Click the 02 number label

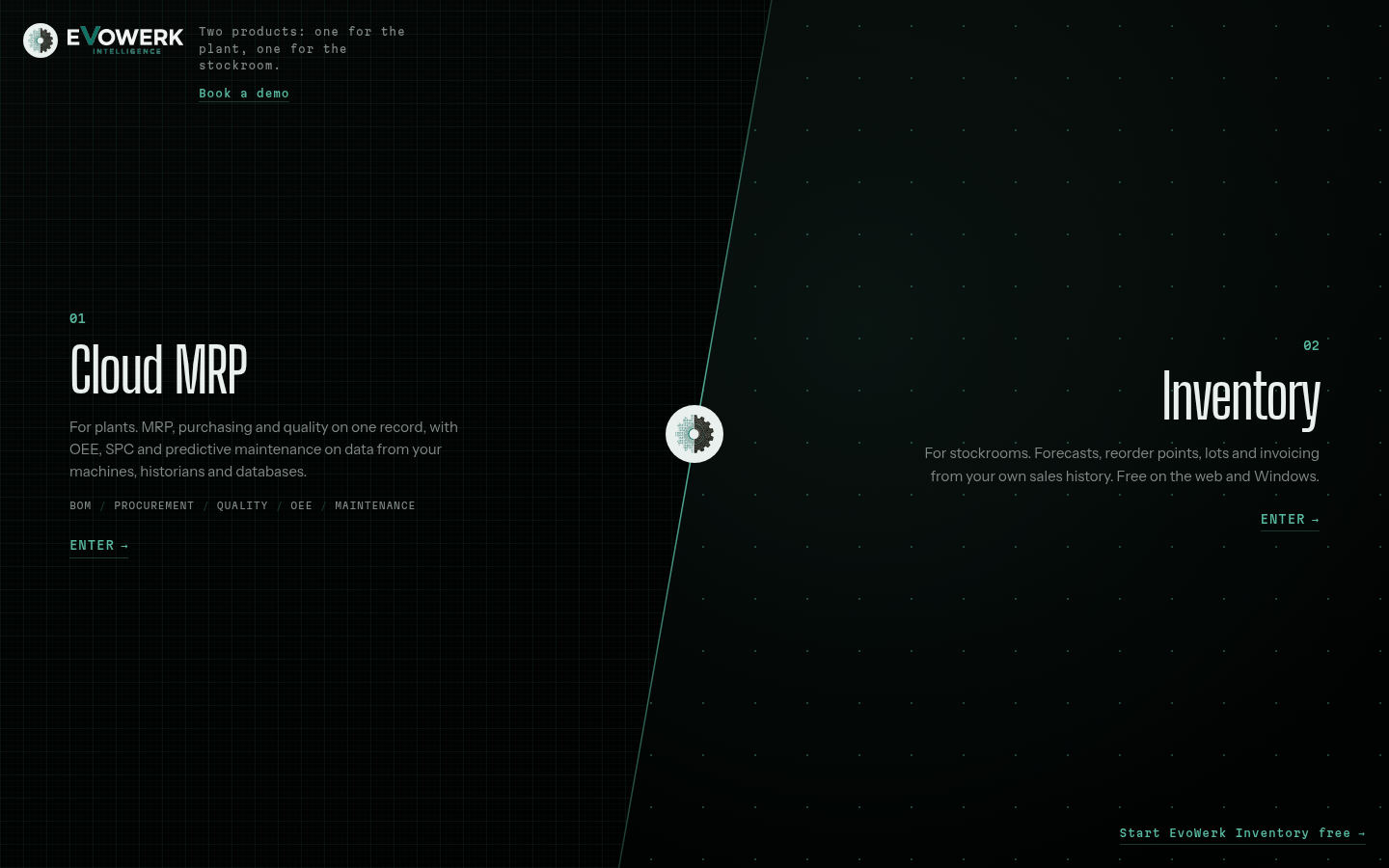(1311, 346)
